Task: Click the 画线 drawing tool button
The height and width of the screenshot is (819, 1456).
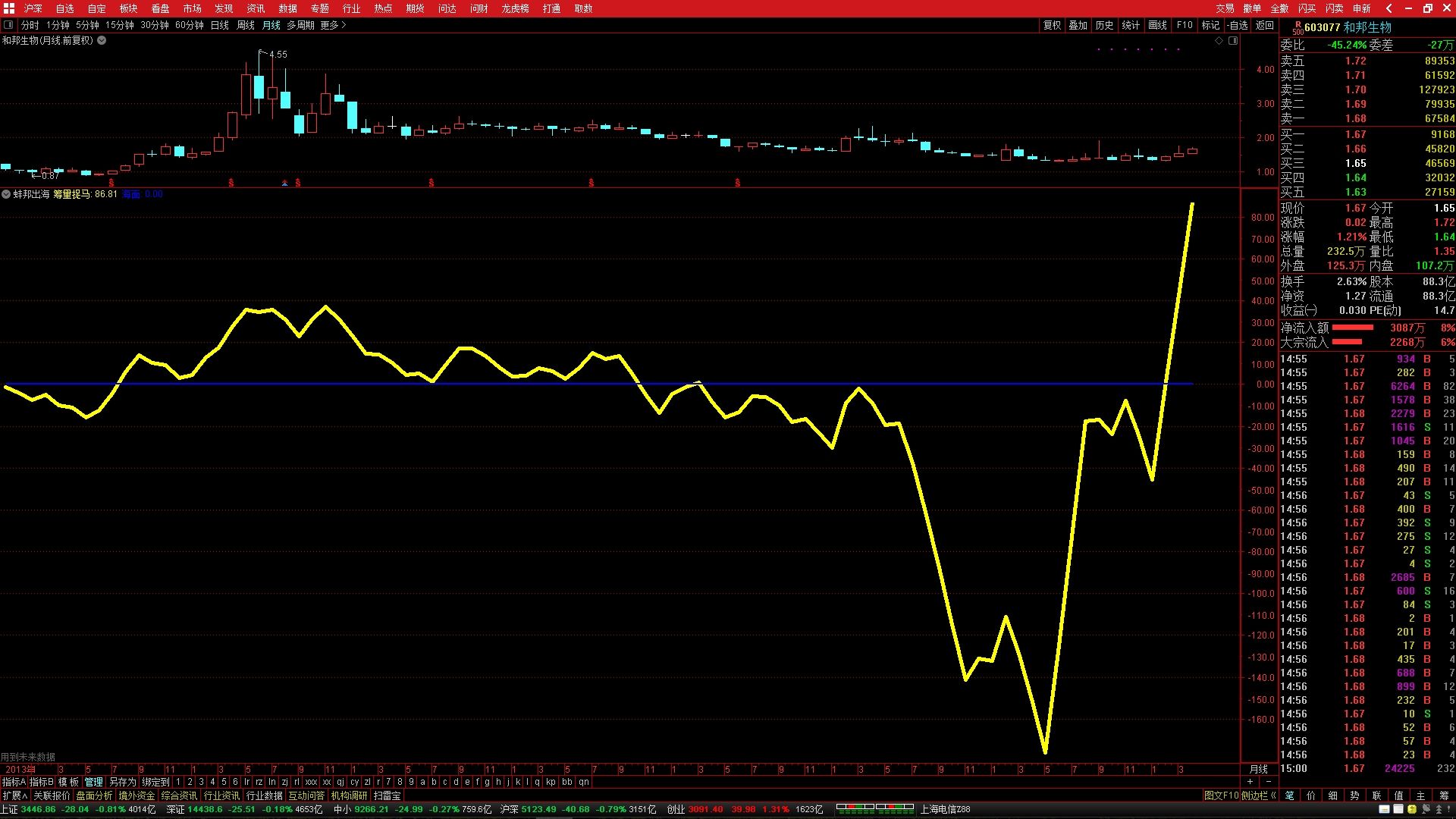Action: tap(1157, 25)
